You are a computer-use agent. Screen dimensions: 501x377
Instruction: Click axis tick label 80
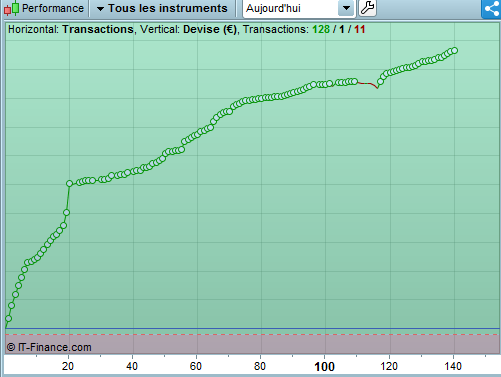click(x=260, y=366)
